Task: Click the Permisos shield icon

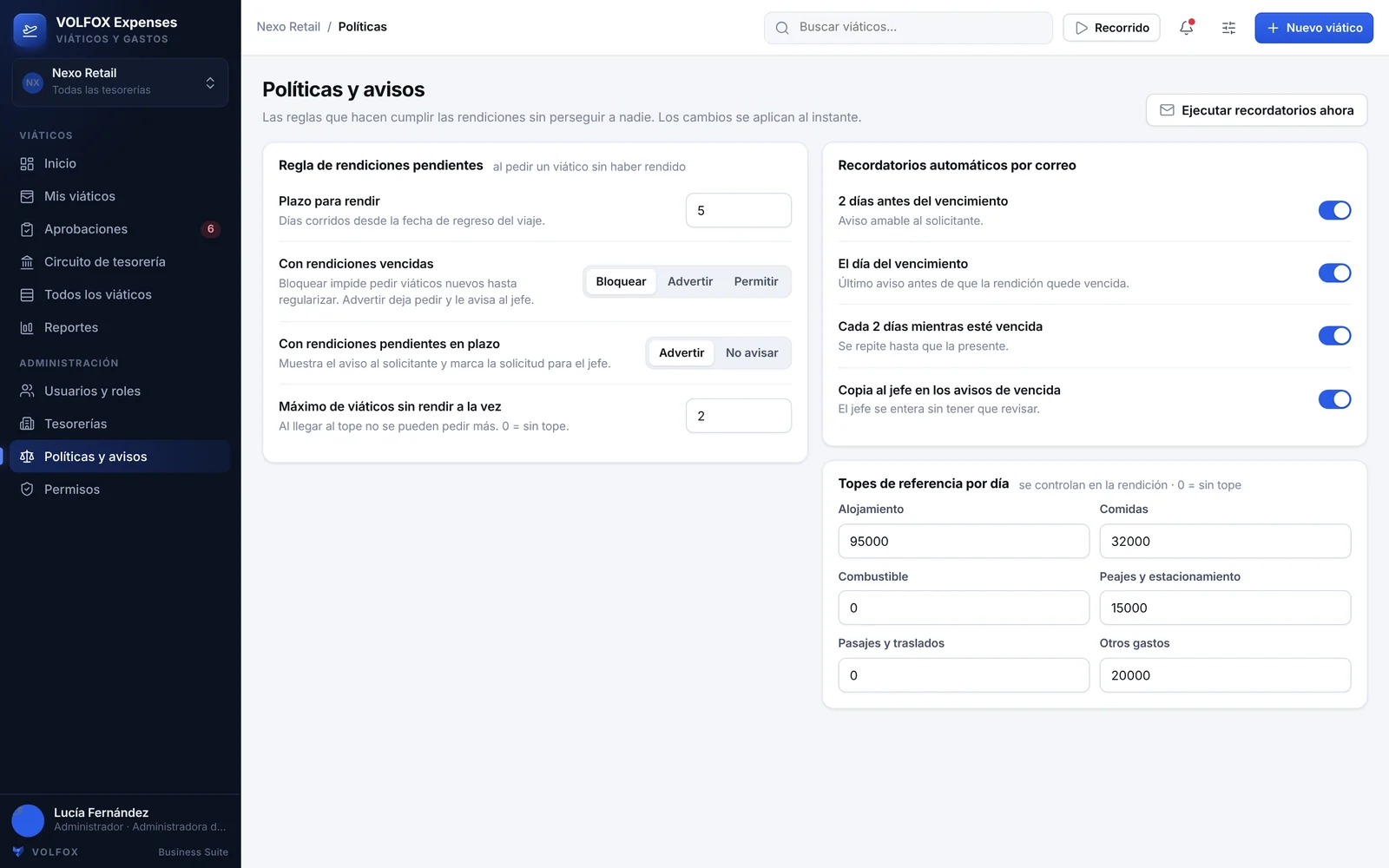Action: click(27, 490)
